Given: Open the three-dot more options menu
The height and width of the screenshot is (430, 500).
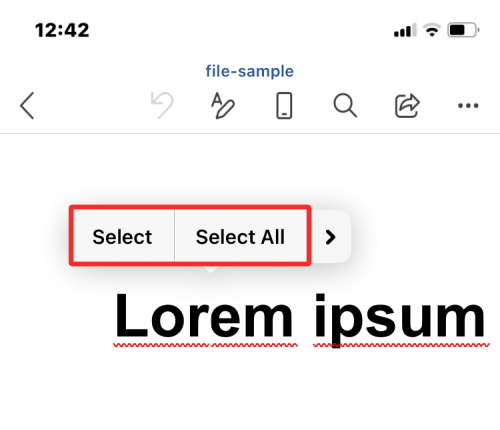Looking at the screenshot, I should pyautogui.click(x=468, y=106).
